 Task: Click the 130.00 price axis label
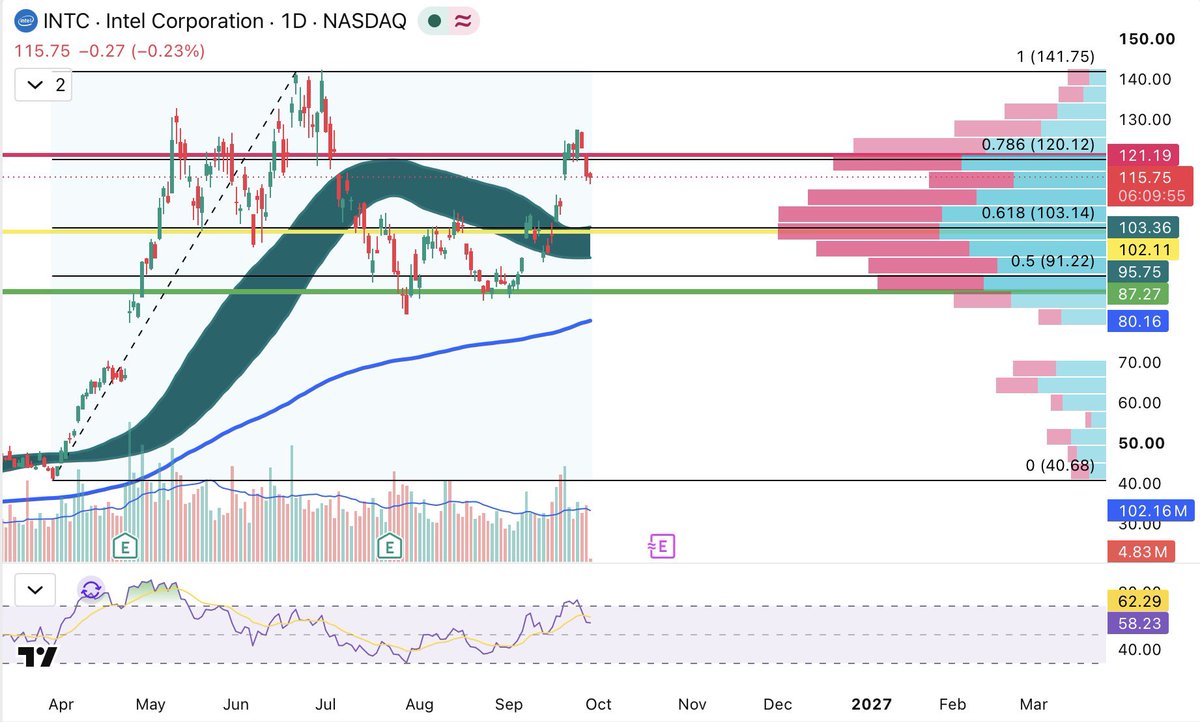(x=1145, y=119)
